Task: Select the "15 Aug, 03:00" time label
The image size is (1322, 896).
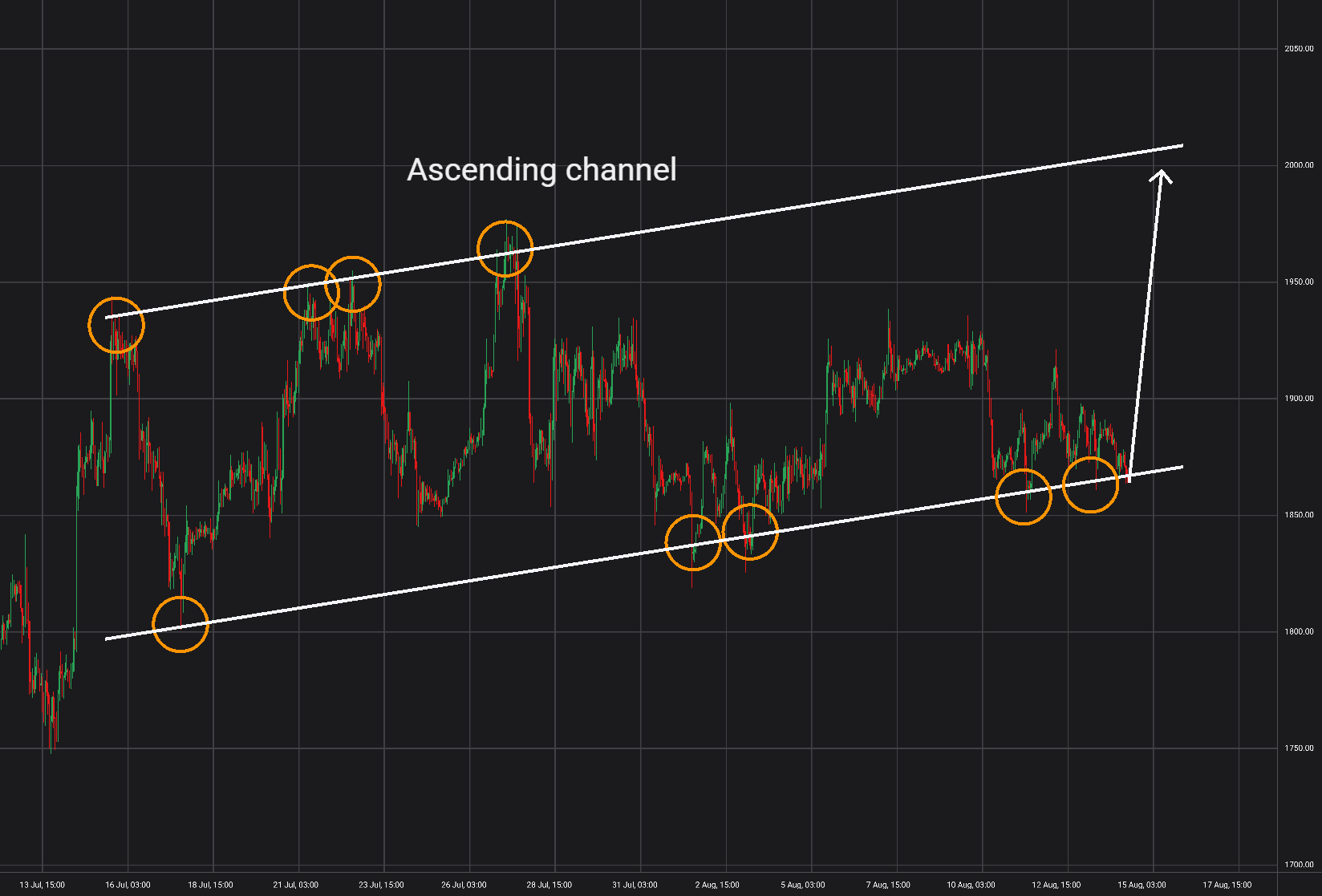Action: 1142,885
